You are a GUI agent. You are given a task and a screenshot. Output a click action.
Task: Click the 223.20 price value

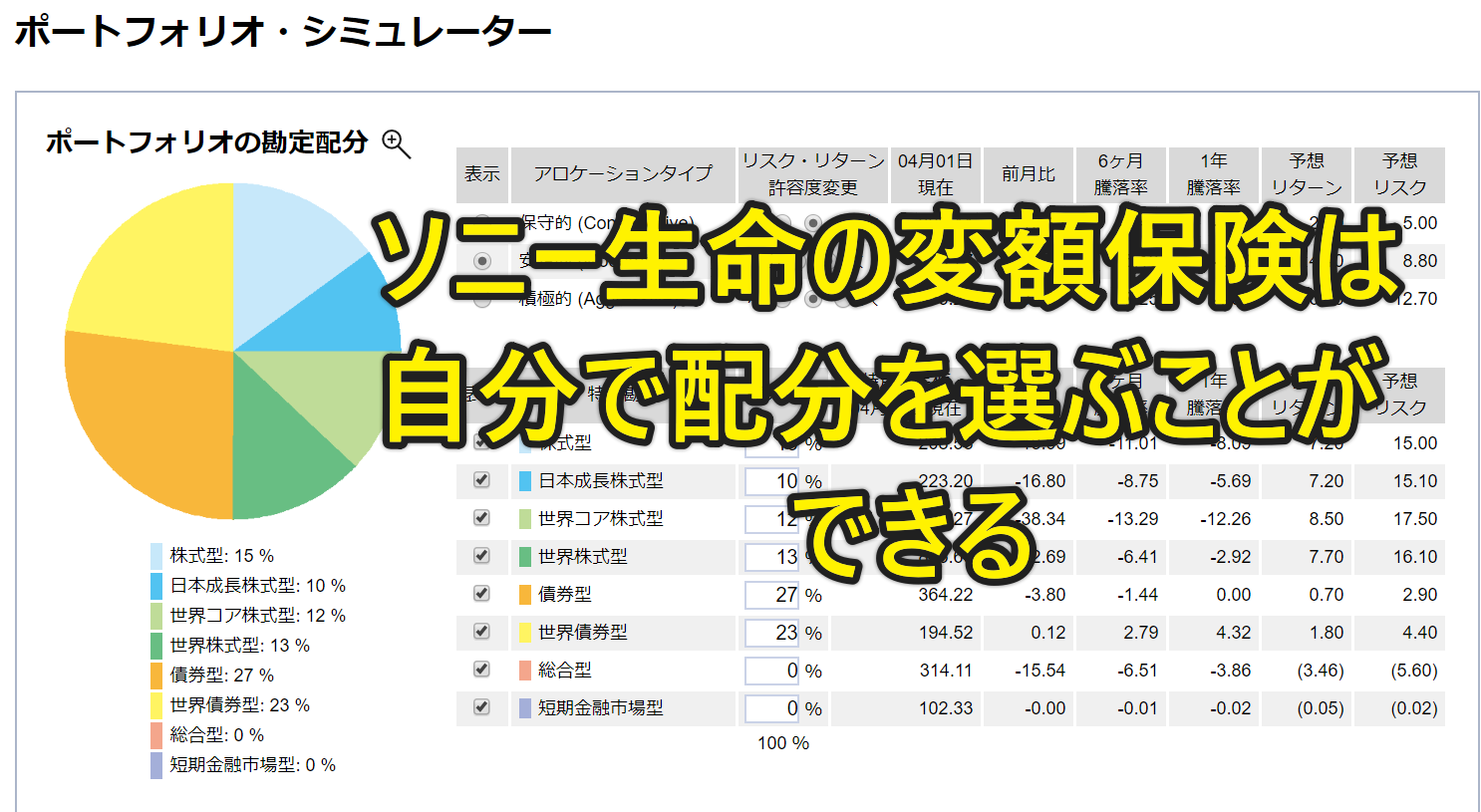click(946, 481)
